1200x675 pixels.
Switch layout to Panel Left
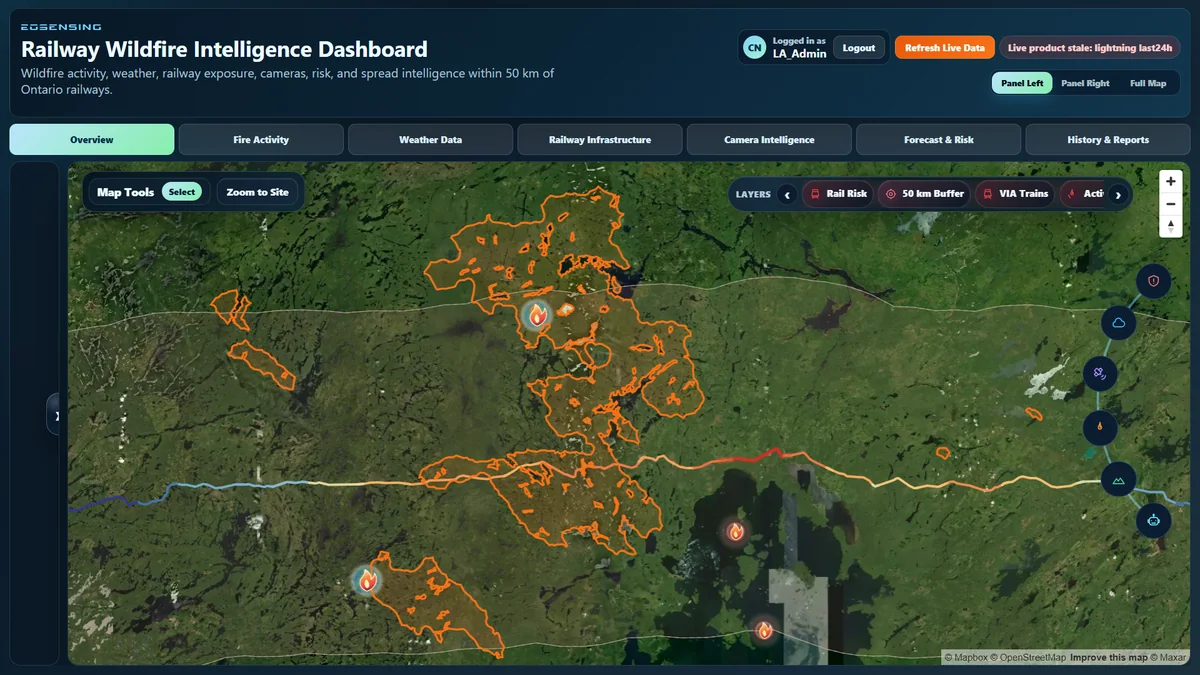1022,83
